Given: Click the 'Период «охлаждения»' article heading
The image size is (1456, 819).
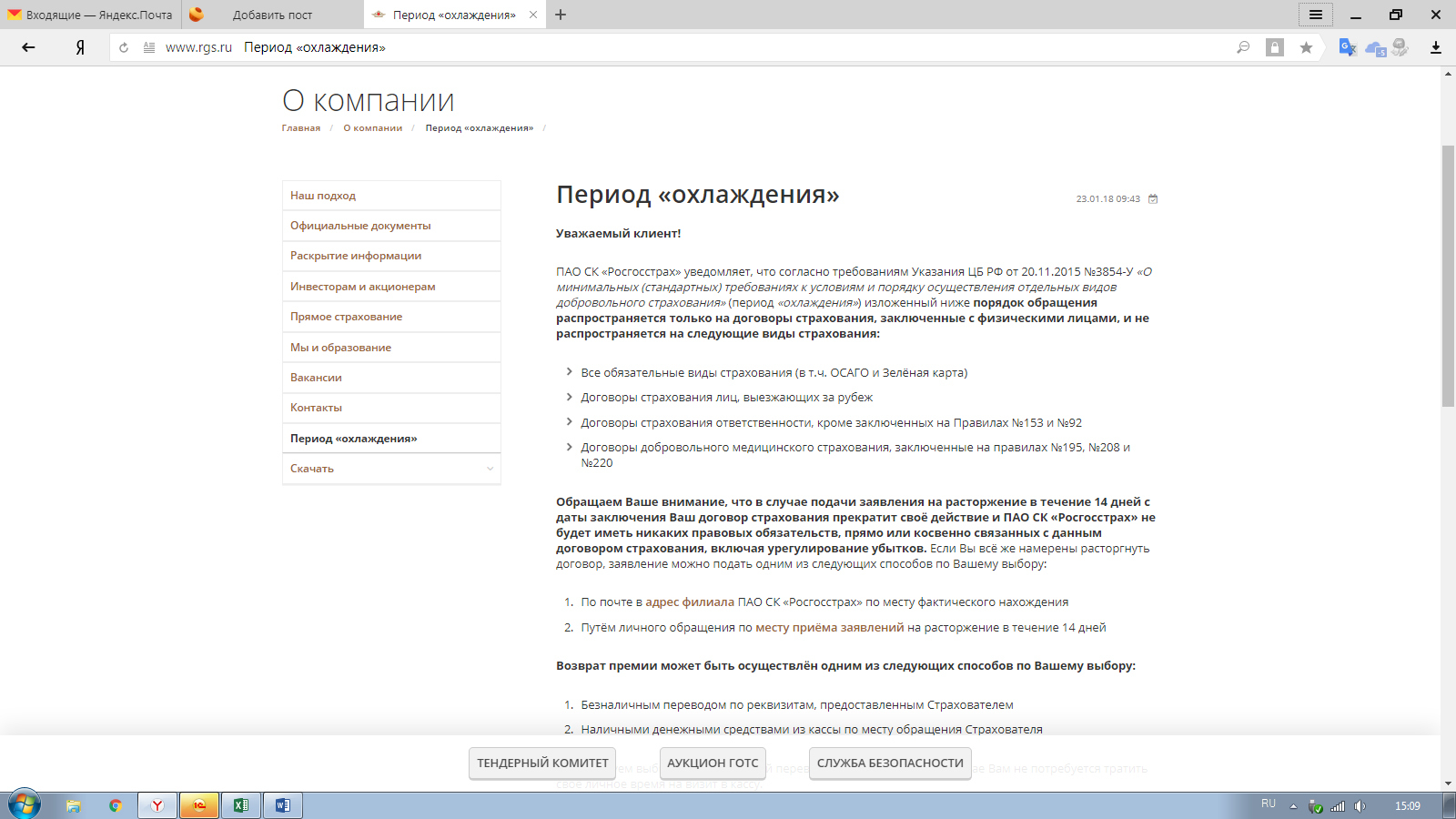Looking at the screenshot, I should click(697, 195).
